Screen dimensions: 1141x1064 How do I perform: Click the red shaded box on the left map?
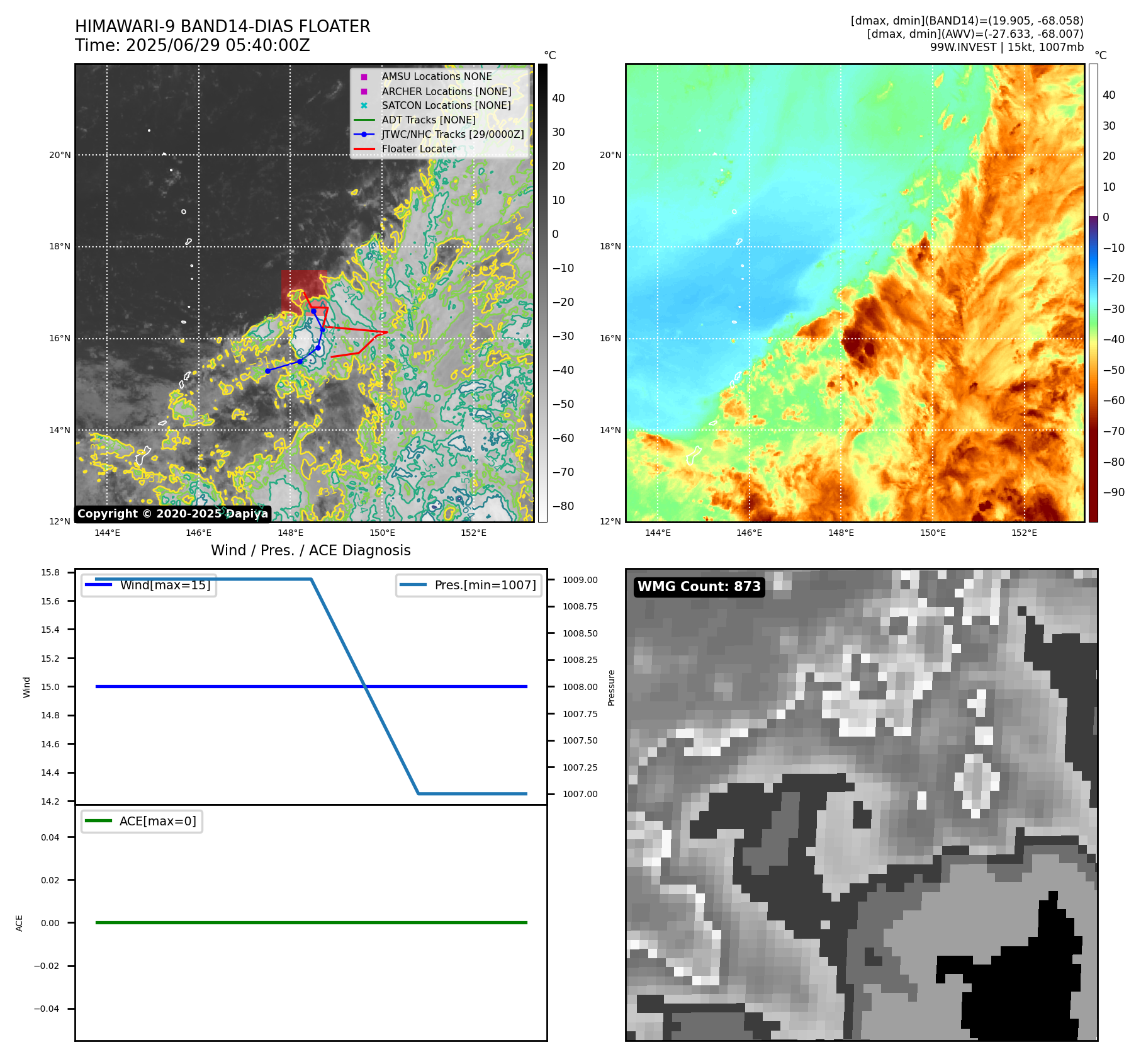(305, 293)
